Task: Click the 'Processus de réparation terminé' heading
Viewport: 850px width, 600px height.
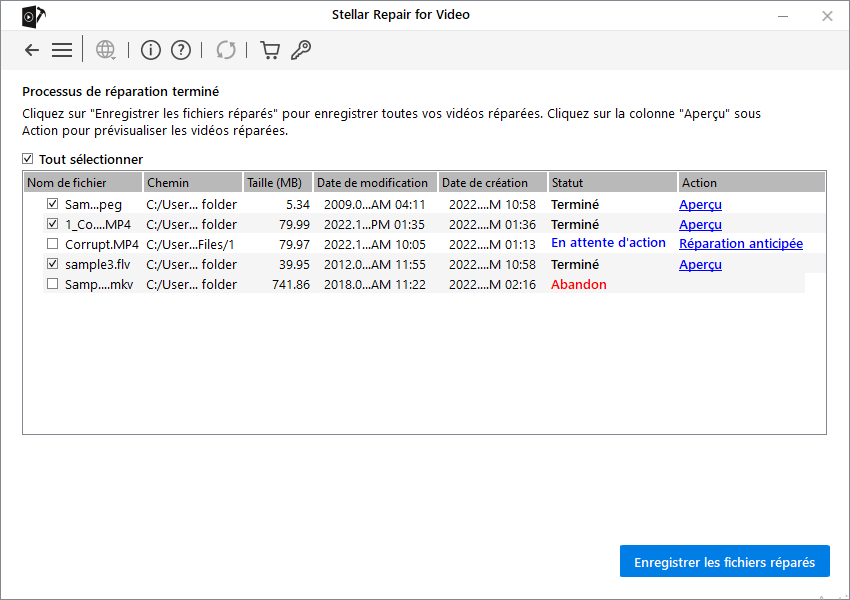Action: click(x=120, y=92)
